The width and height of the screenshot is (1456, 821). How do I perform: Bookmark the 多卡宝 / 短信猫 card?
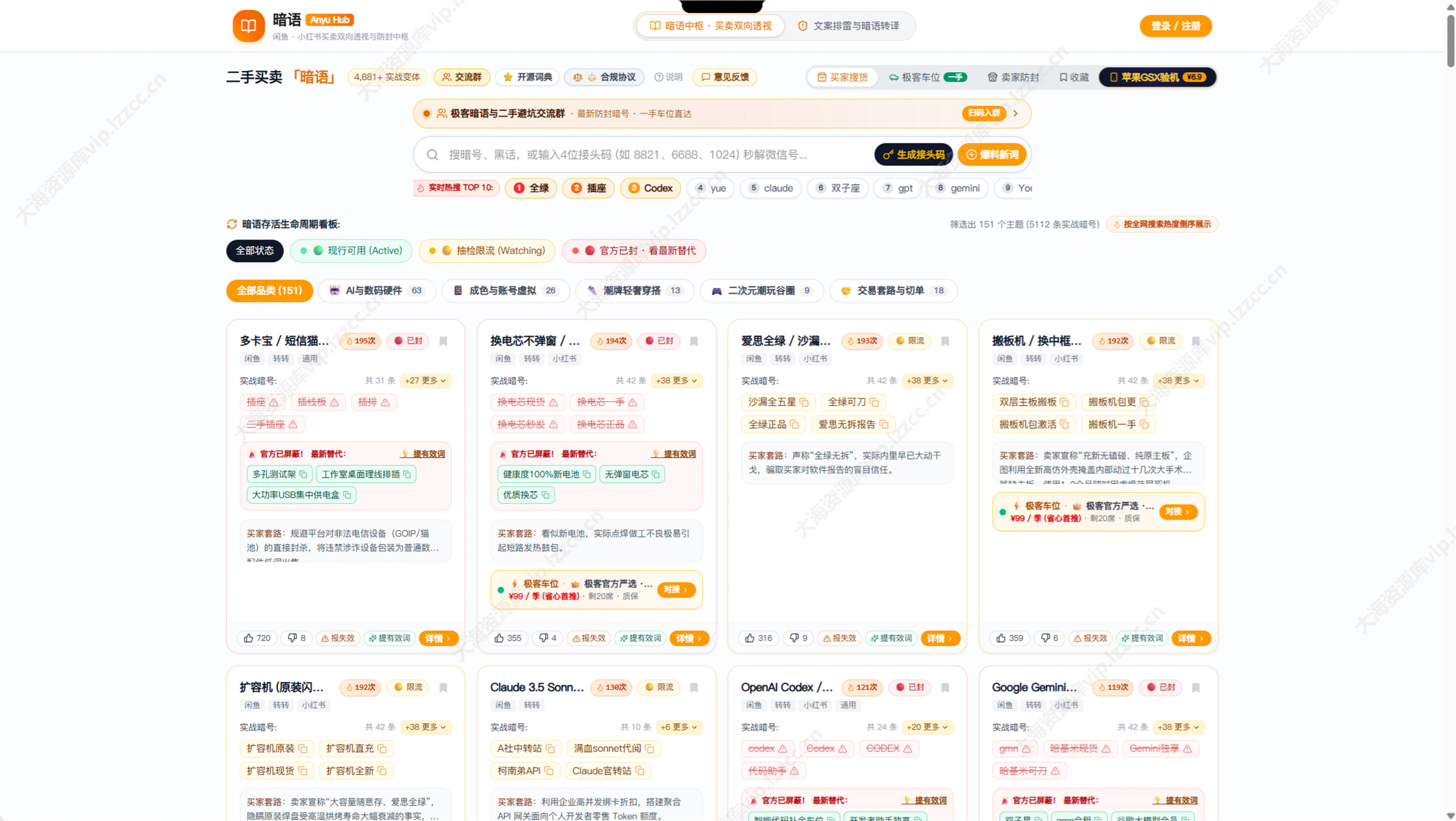443,341
